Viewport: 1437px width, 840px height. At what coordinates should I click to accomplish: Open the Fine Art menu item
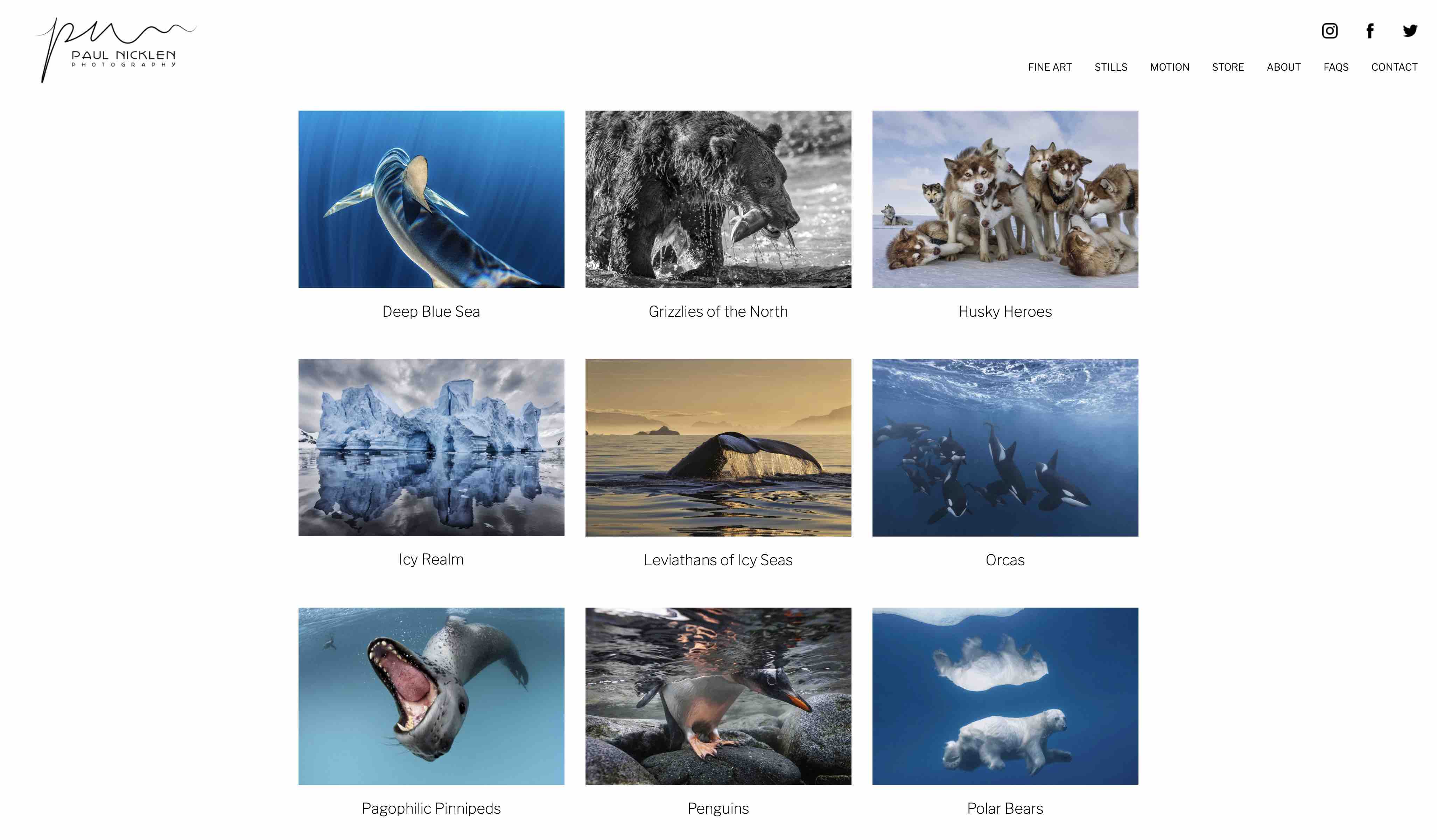click(1050, 67)
